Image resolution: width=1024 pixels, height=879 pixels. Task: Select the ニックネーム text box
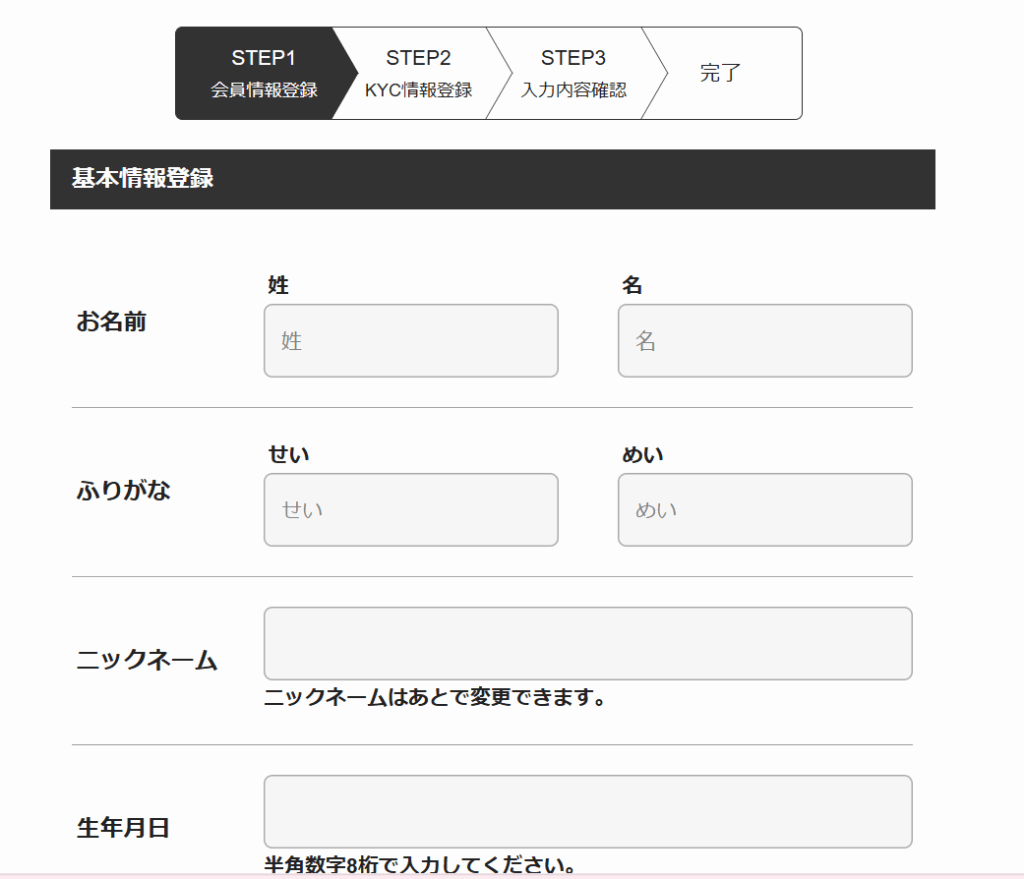pos(587,643)
